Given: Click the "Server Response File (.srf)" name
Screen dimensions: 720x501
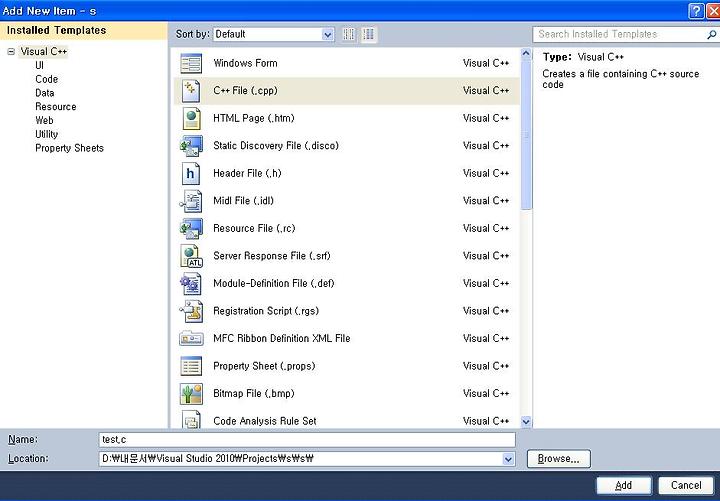Looking at the screenshot, I should pyautogui.click(x=272, y=256).
